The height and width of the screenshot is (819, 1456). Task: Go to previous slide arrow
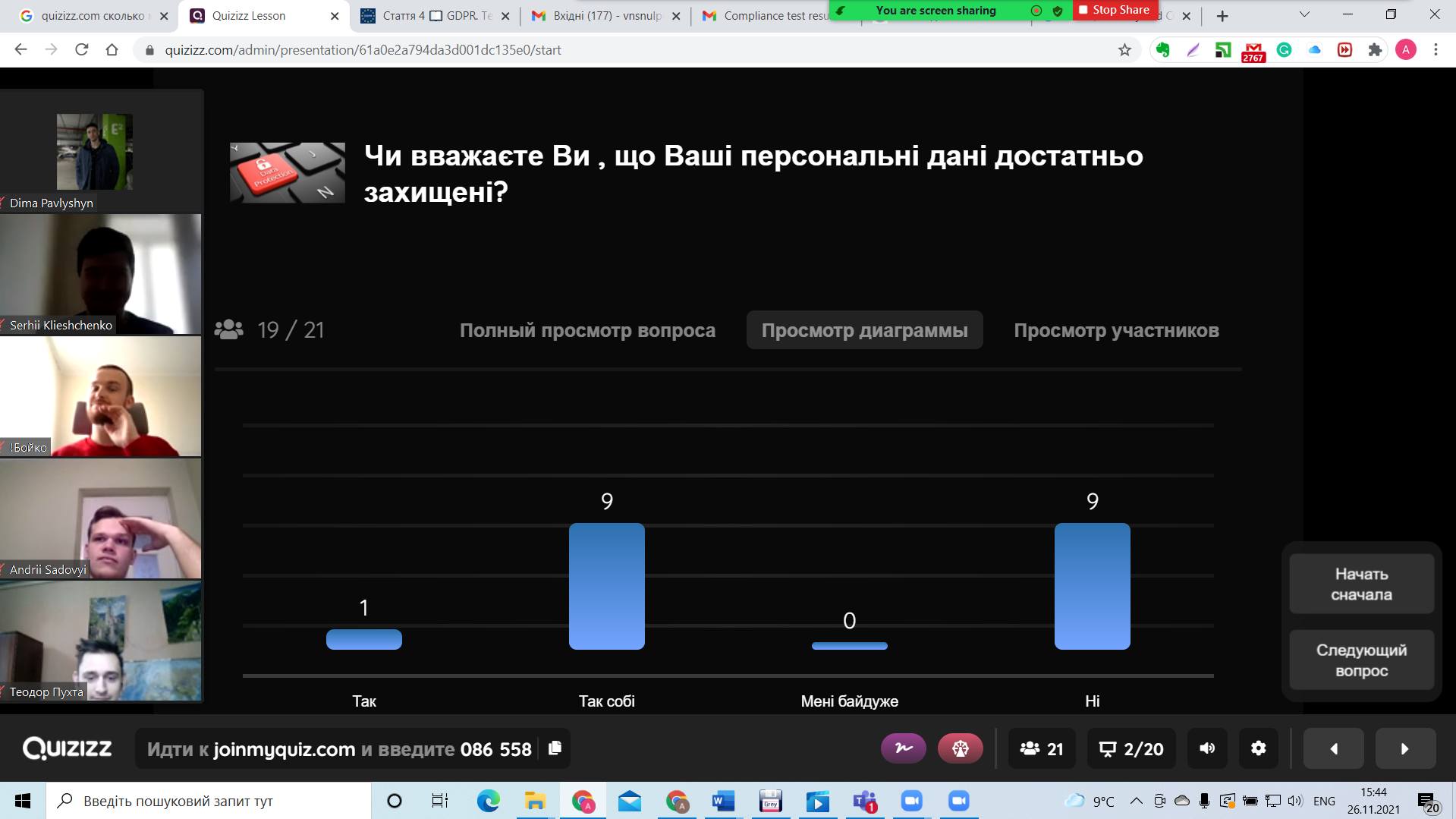point(1333,748)
